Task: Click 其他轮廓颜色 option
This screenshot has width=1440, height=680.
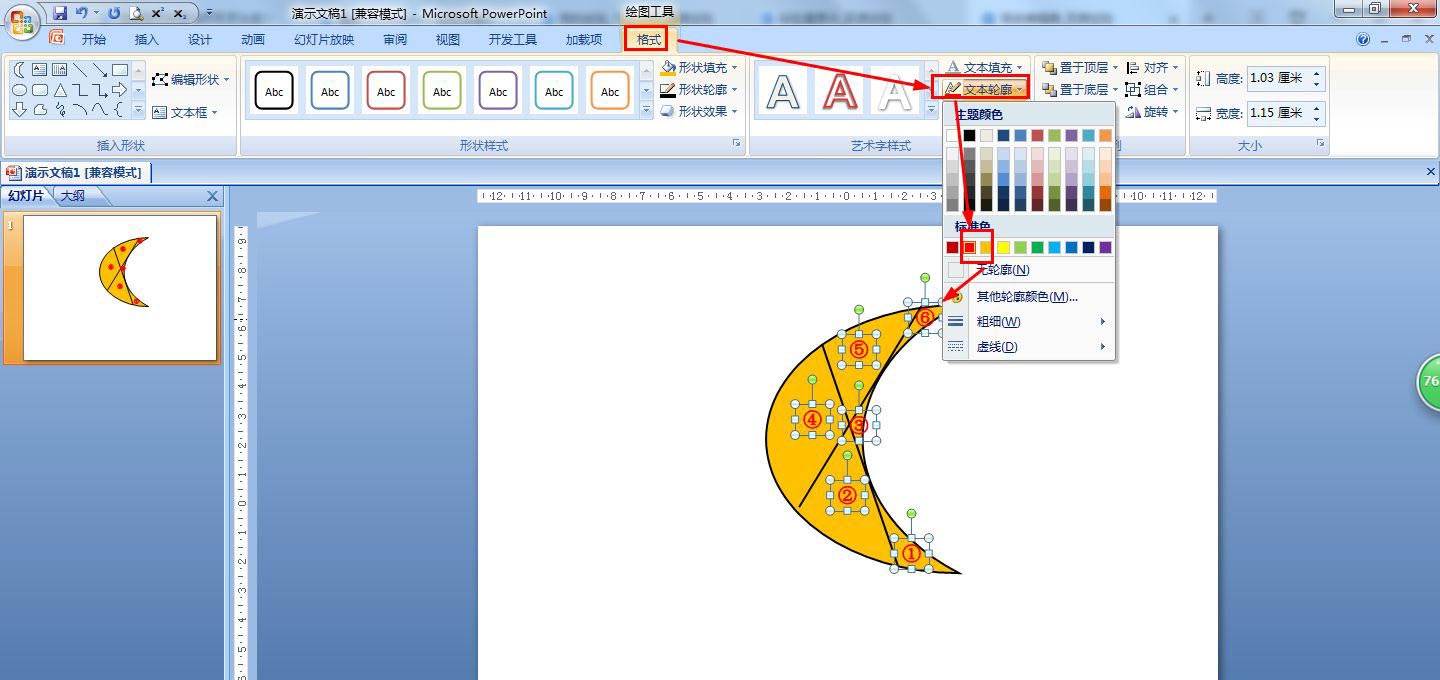Action: coord(1026,296)
